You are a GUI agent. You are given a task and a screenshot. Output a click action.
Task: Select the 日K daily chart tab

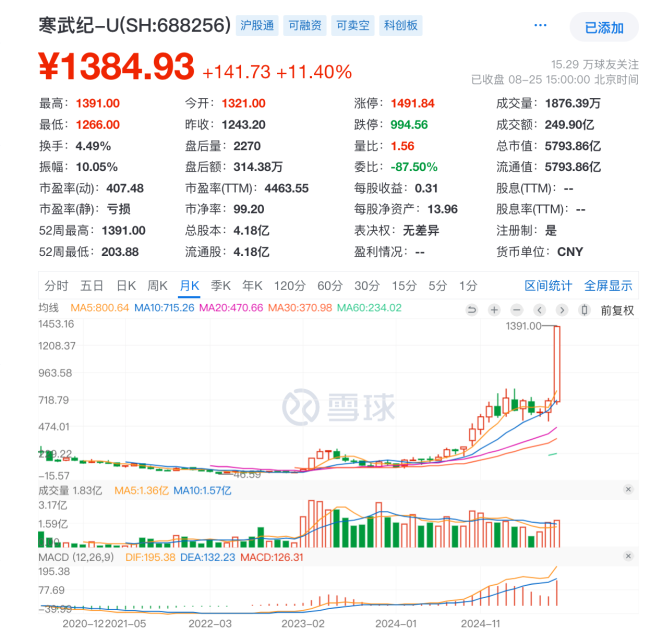[x=125, y=285]
